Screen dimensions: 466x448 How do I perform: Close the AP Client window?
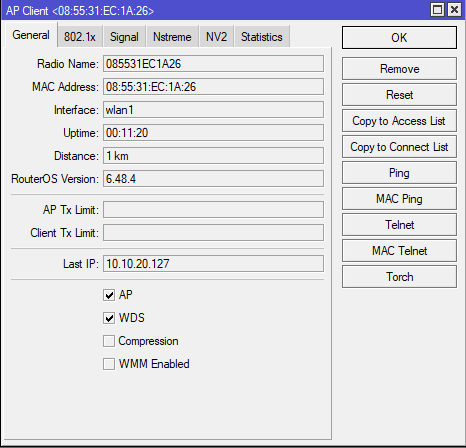pos(454,10)
